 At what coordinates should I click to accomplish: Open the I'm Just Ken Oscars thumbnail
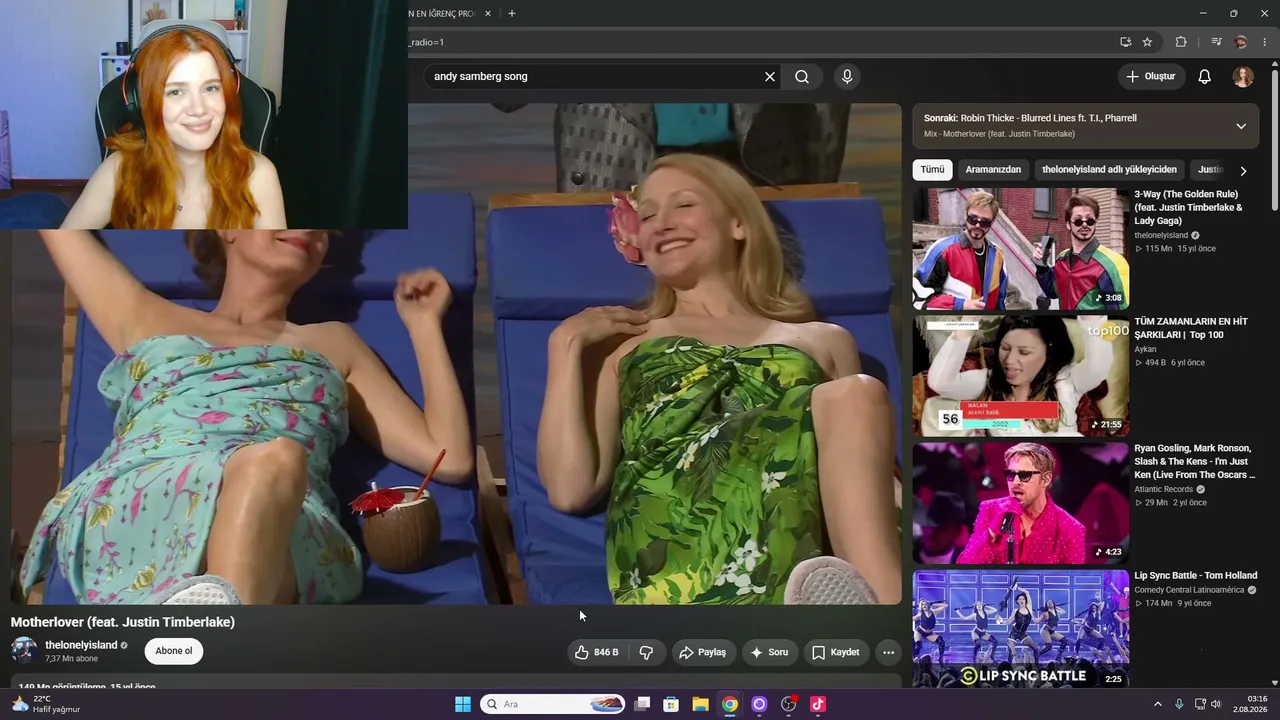1020,503
